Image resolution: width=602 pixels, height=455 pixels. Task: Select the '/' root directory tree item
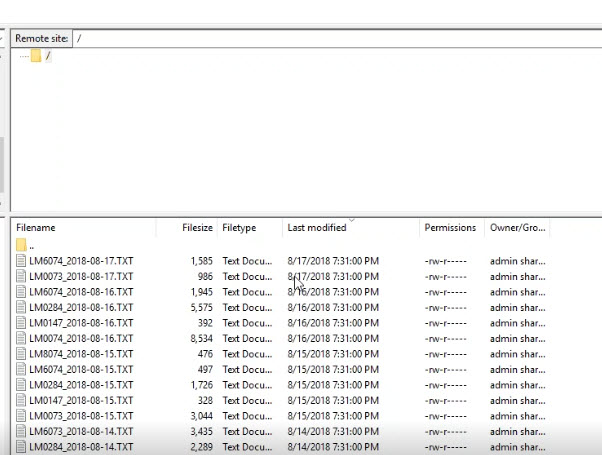click(47, 56)
